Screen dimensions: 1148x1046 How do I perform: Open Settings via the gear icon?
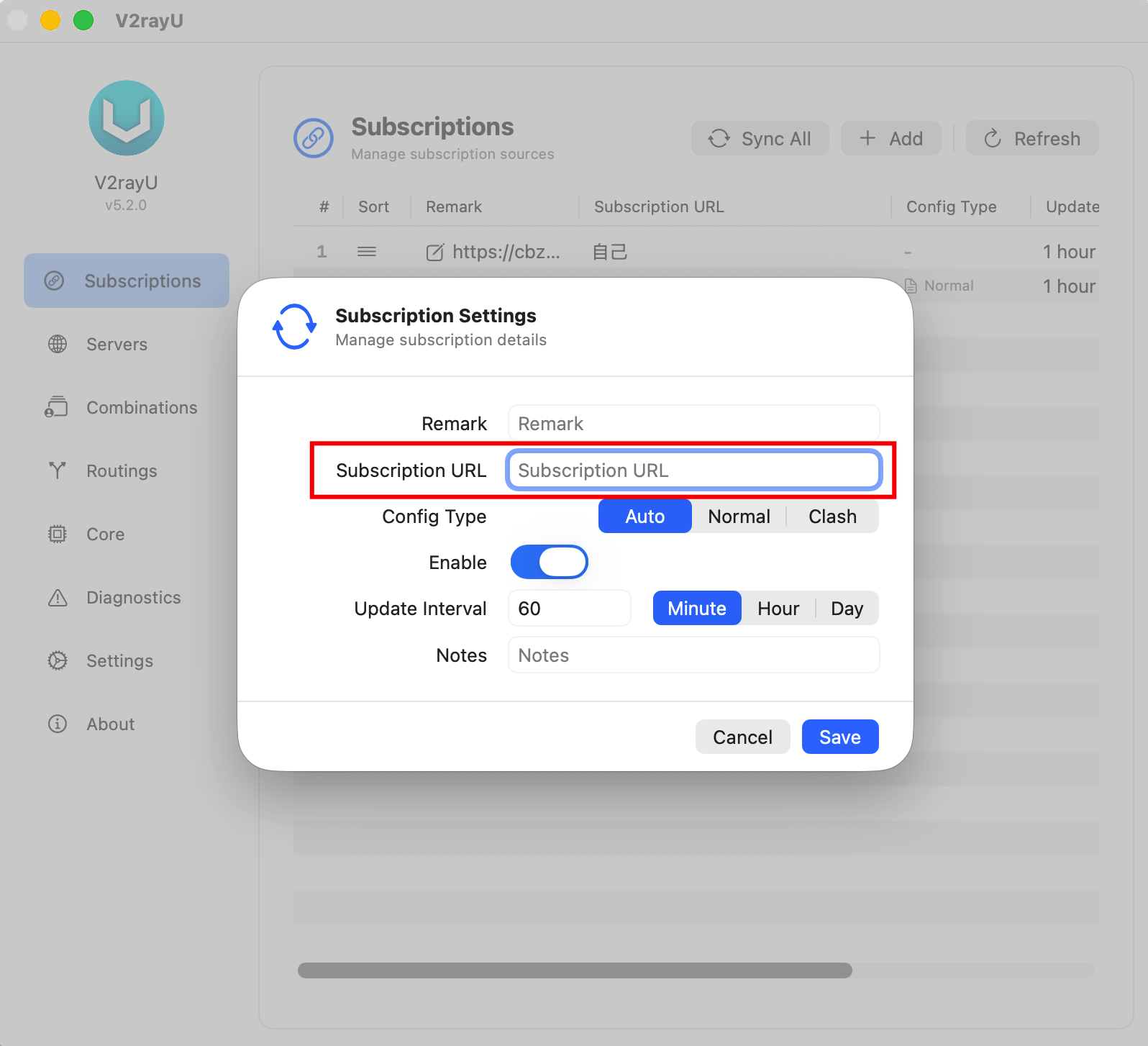(x=58, y=660)
